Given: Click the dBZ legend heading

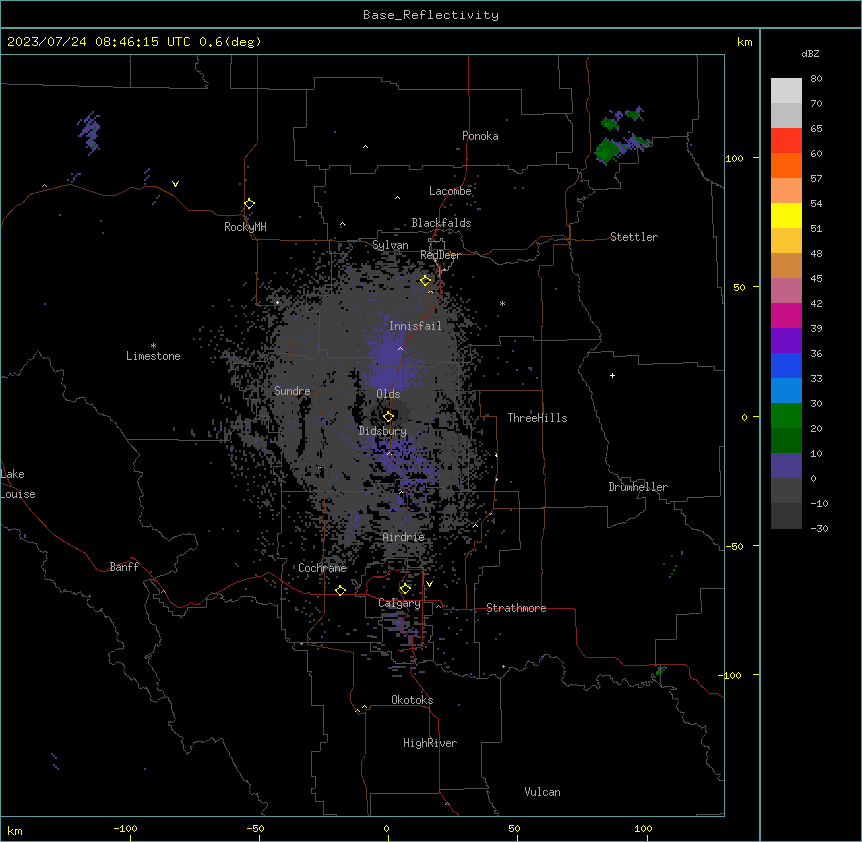Looking at the screenshot, I should (810, 53).
